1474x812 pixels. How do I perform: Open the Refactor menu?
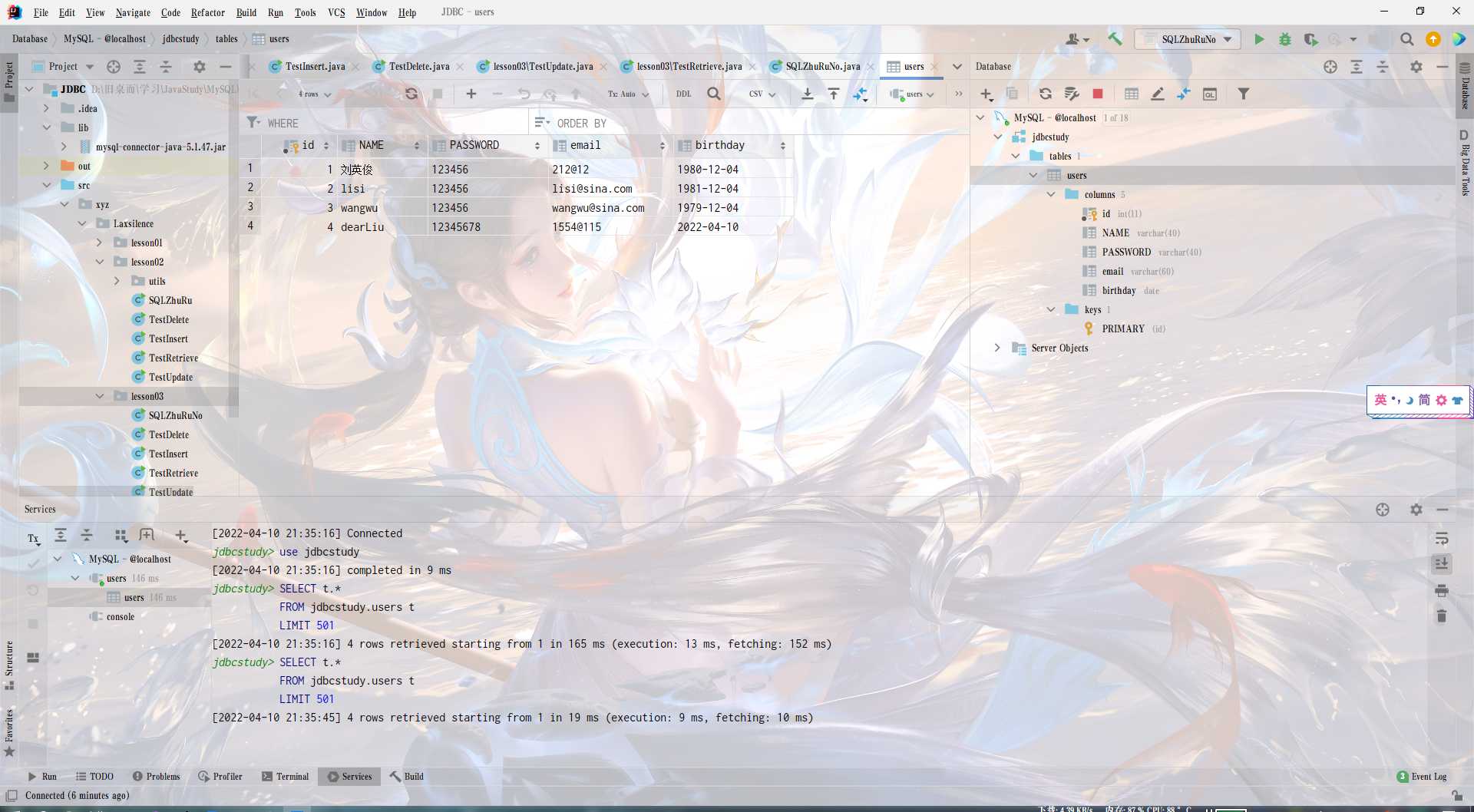[x=207, y=12]
